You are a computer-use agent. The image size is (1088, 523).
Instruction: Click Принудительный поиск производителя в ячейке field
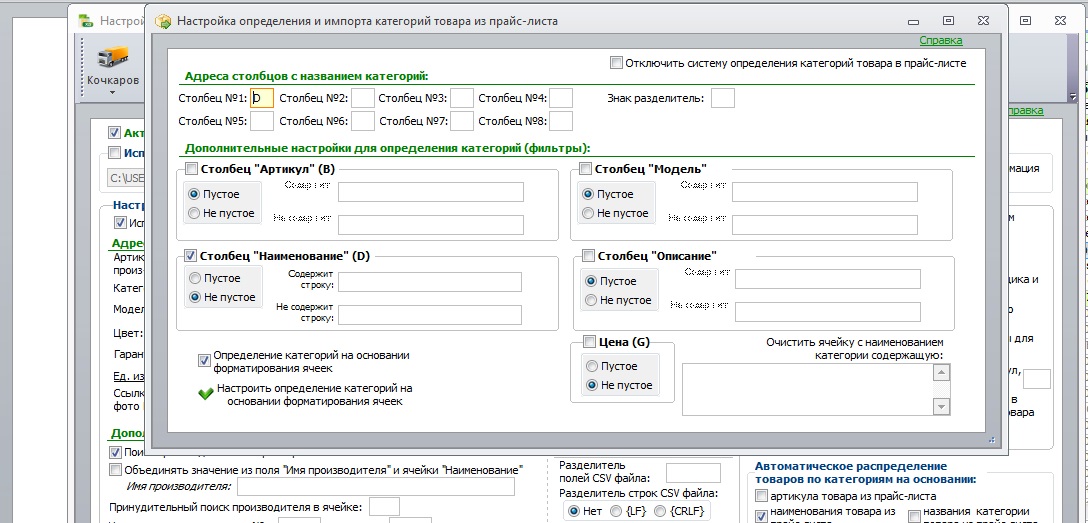(384, 506)
